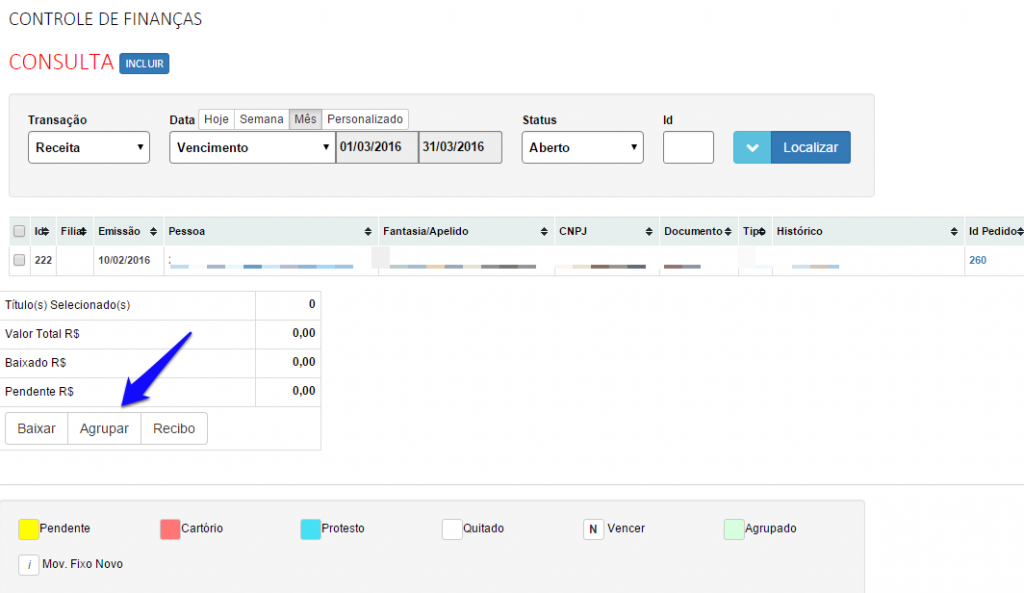
Task: Sort by Histórico column arrows
Action: (954, 231)
